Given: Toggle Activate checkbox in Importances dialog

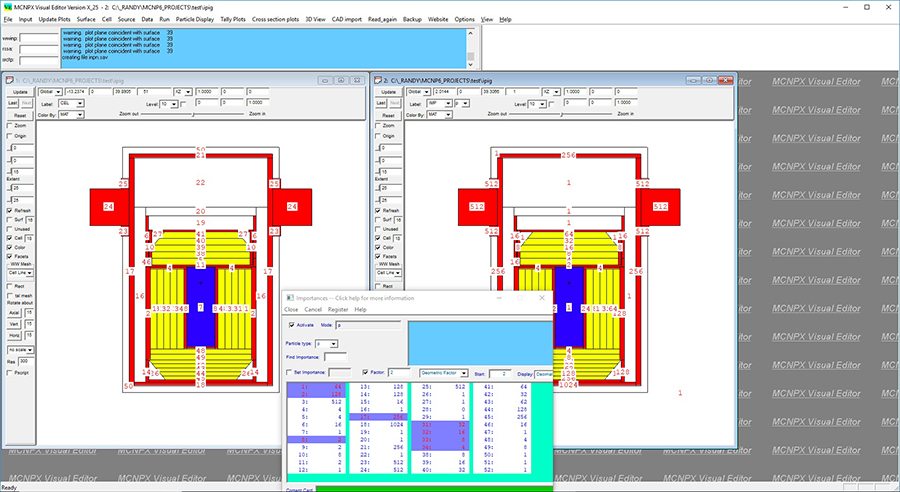Looking at the screenshot, I should 292,325.
